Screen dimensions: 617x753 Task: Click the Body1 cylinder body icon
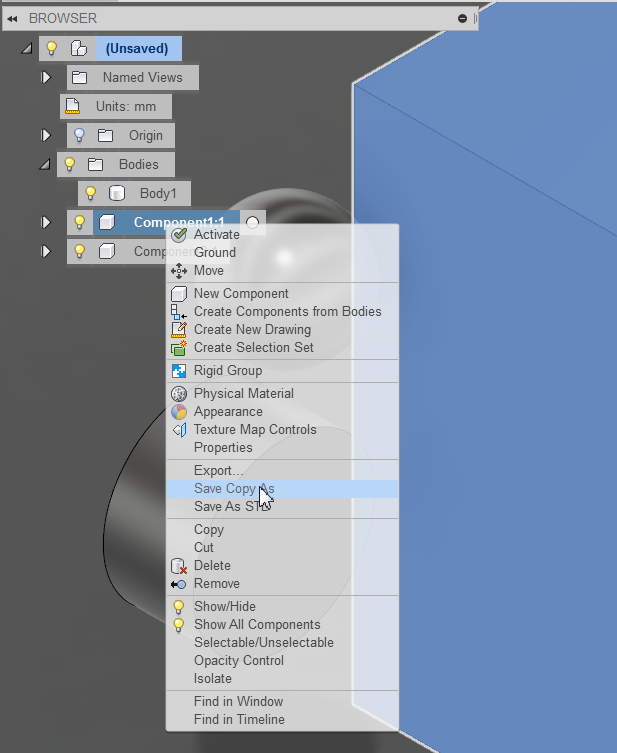[x=117, y=194]
